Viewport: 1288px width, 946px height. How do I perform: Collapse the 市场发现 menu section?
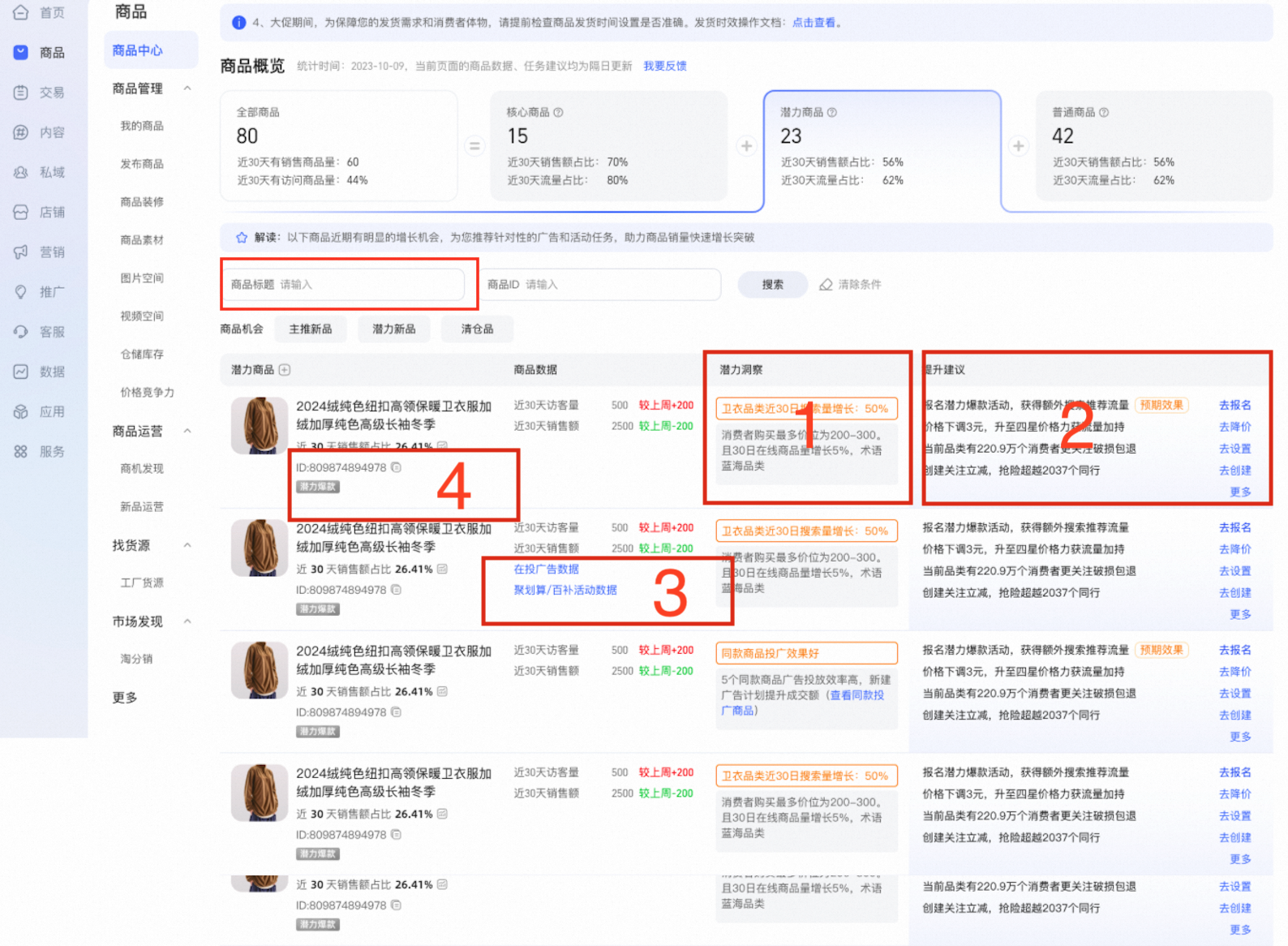(187, 621)
